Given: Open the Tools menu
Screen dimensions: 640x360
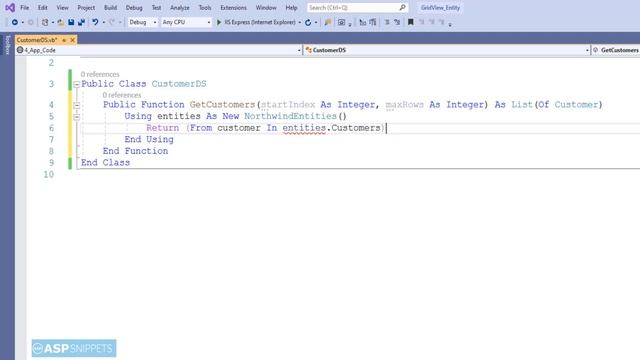Looking at the screenshot, I should [205, 8].
